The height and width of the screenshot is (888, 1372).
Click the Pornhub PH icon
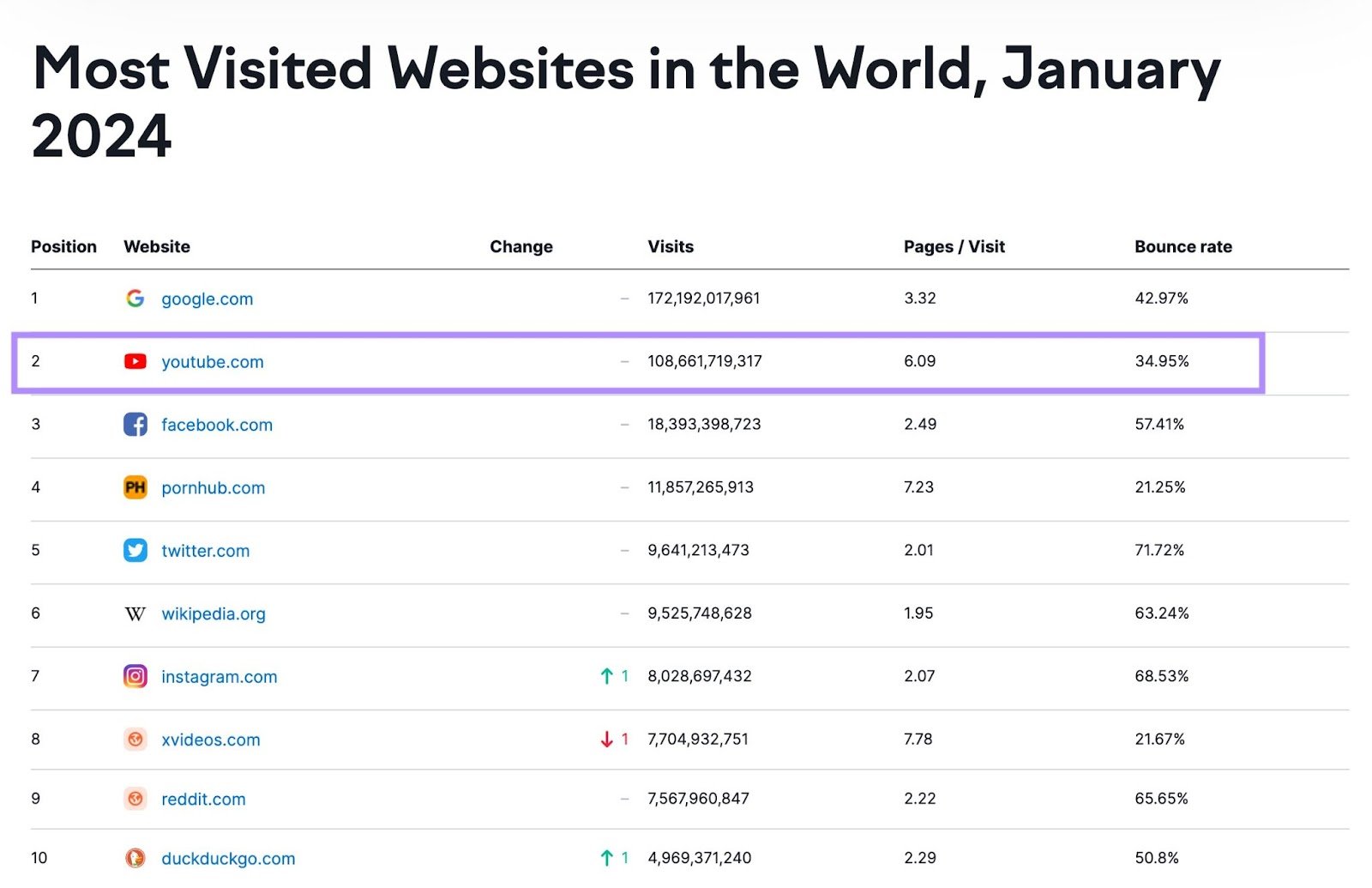(135, 487)
